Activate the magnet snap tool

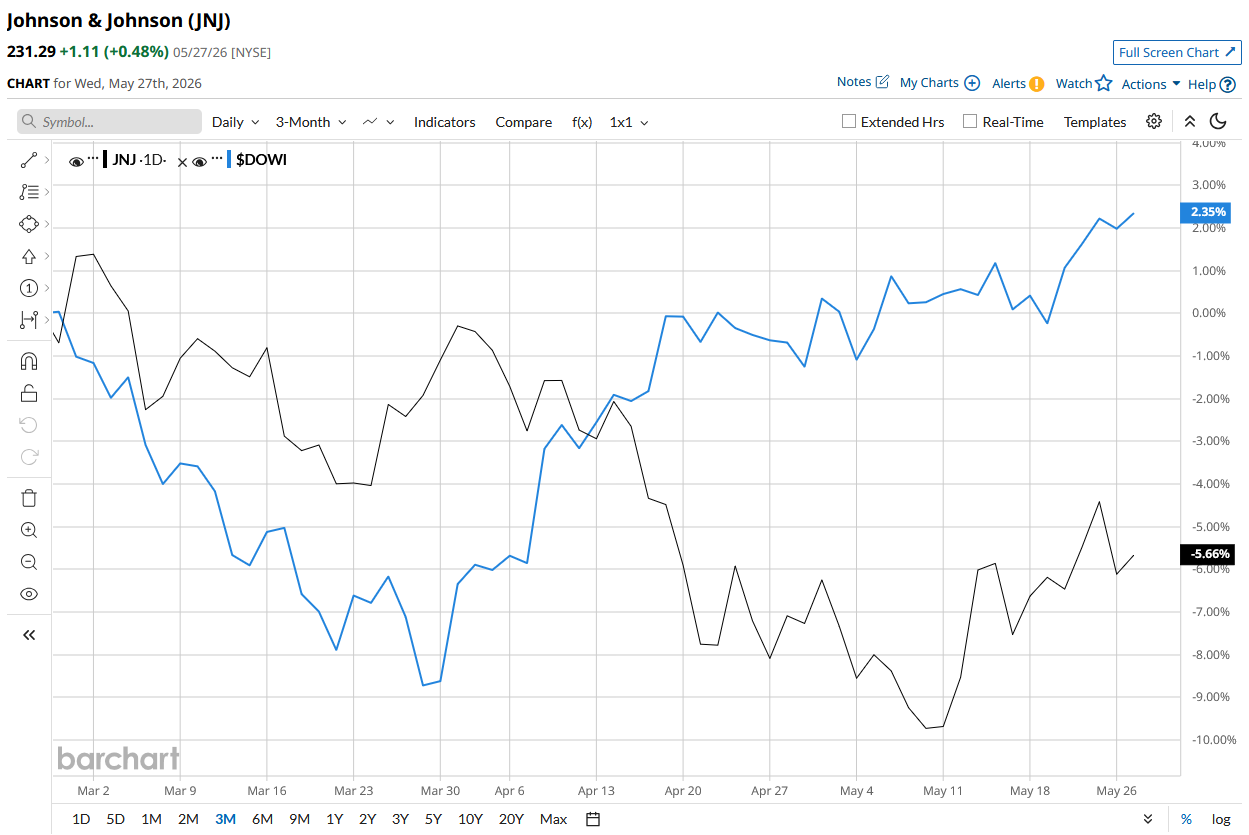click(29, 361)
